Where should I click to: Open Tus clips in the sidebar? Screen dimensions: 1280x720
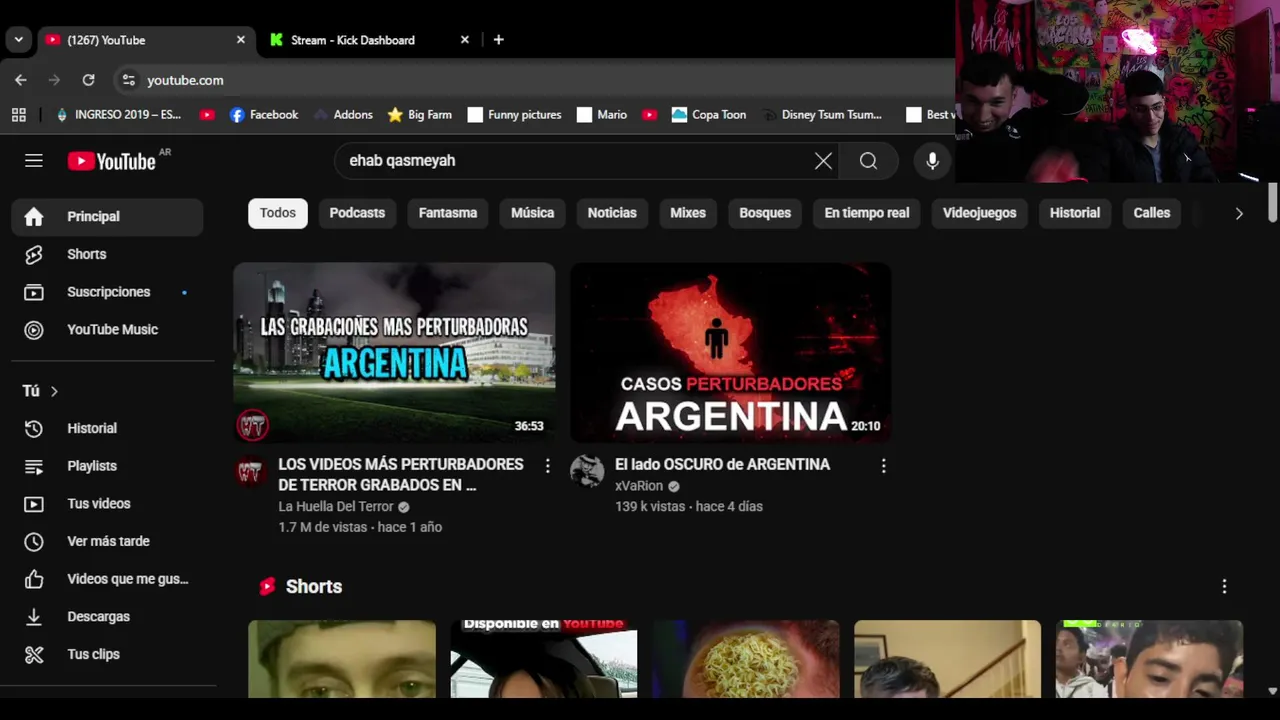point(107,654)
